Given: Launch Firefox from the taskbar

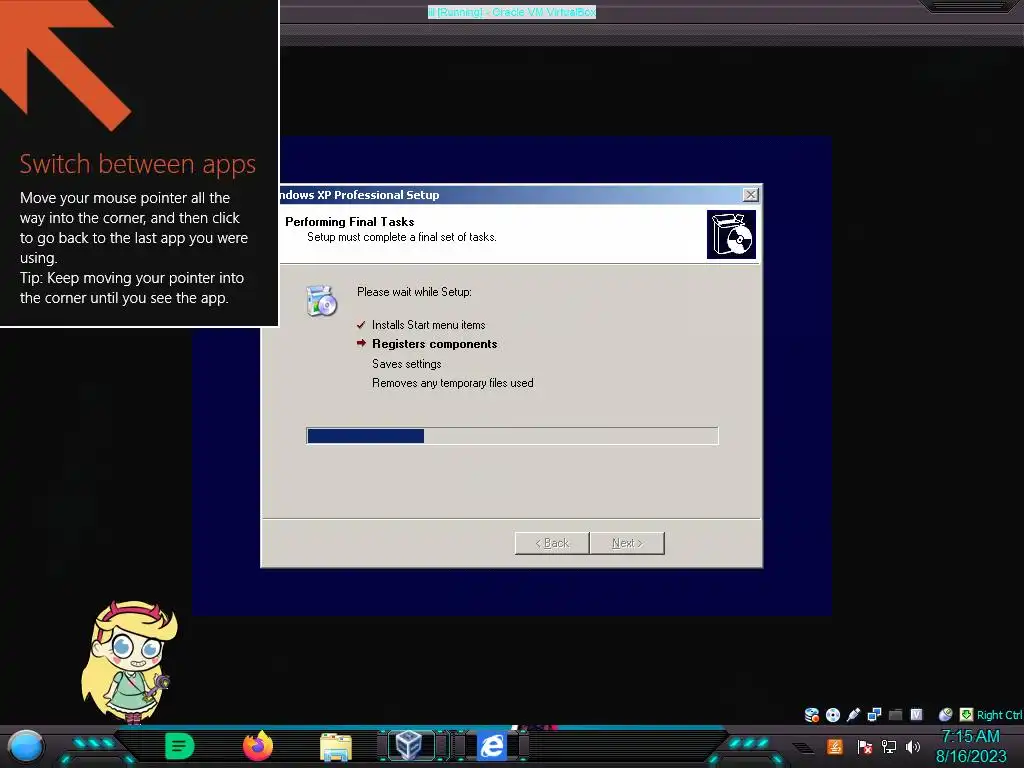Looking at the screenshot, I should [258, 746].
